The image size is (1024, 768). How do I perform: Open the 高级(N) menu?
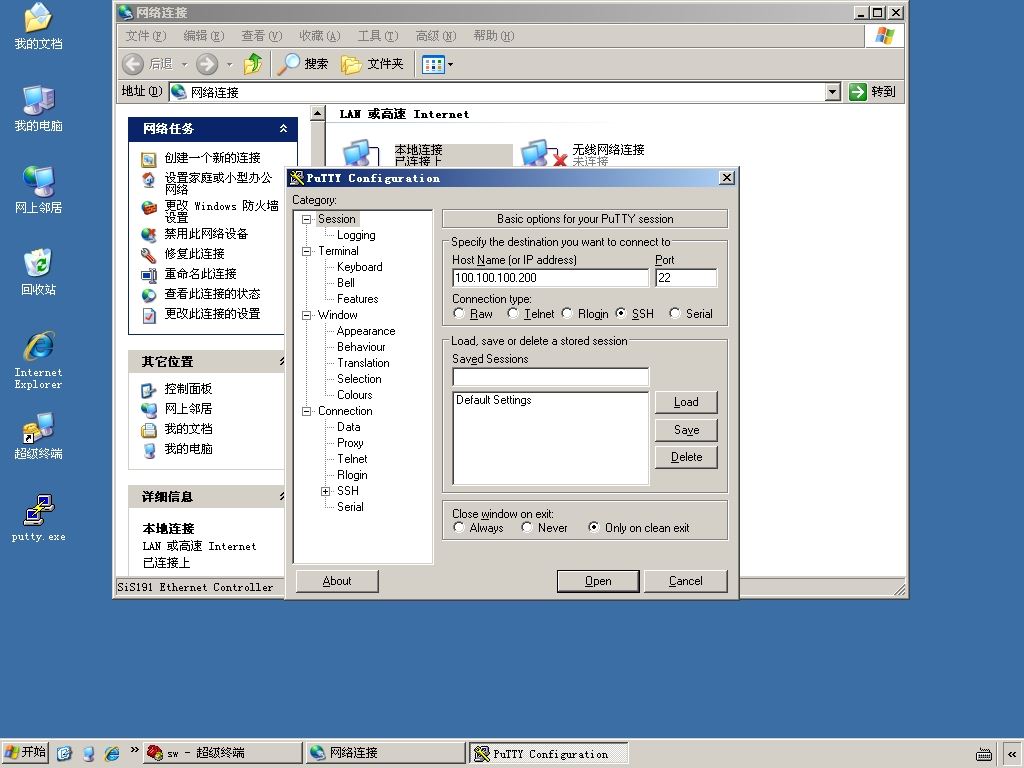[x=436, y=36]
